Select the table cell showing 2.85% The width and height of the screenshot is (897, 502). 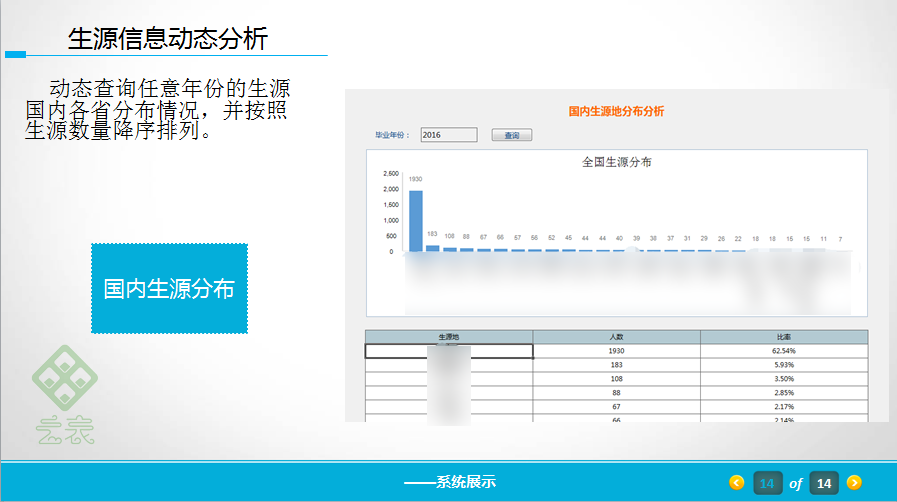pyautogui.click(x=784, y=393)
